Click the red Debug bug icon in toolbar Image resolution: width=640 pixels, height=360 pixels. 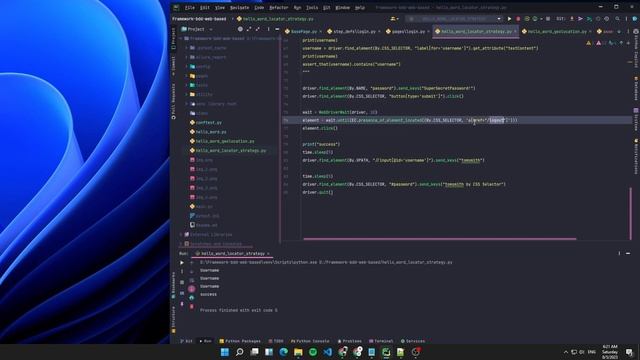coord(518,19)
